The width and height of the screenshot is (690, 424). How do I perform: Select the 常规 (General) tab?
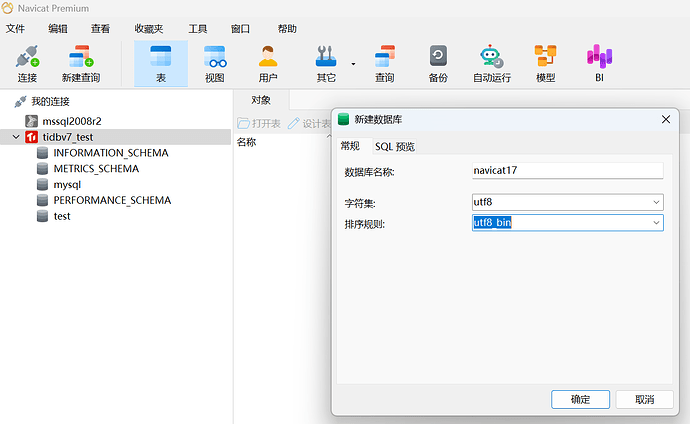[x=350, y=146]
